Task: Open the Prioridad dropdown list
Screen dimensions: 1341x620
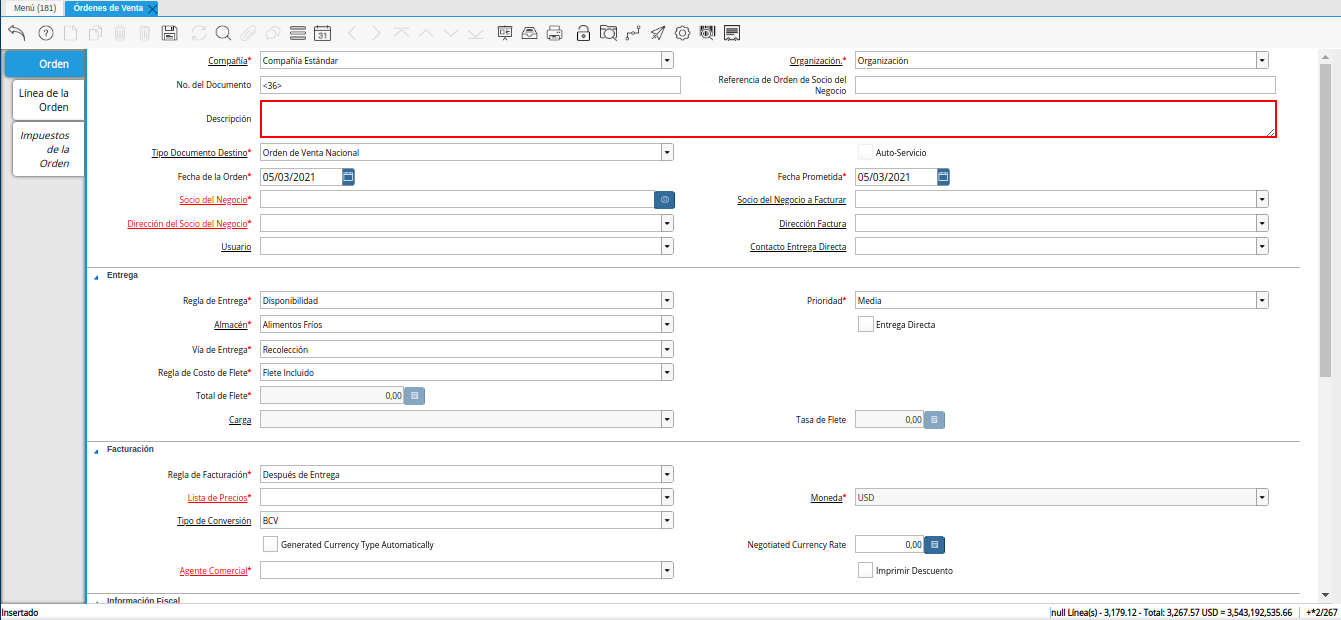Action: [x=1262, y=300]
